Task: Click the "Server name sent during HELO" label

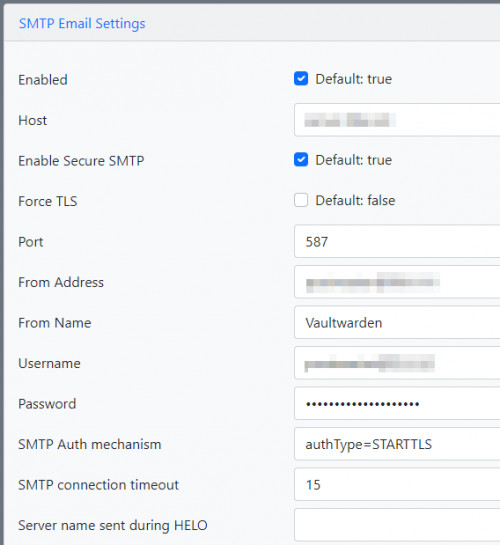Action: click(x=113, y=526)
